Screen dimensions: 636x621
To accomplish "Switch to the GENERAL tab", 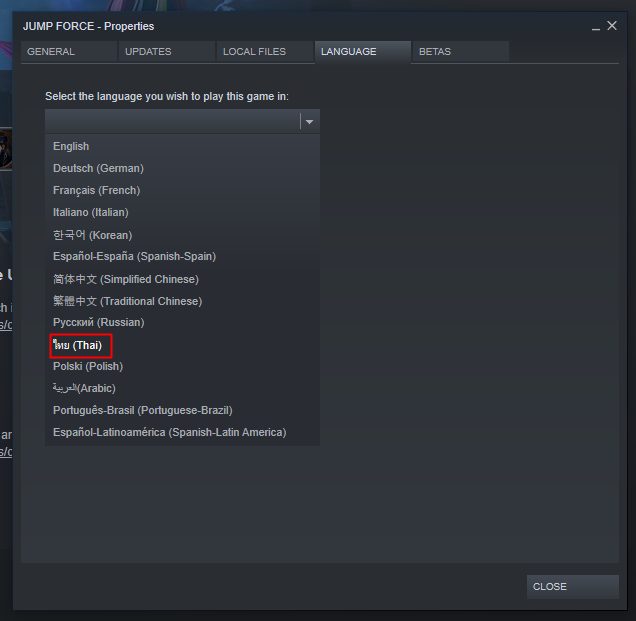I will pos(69,52).
